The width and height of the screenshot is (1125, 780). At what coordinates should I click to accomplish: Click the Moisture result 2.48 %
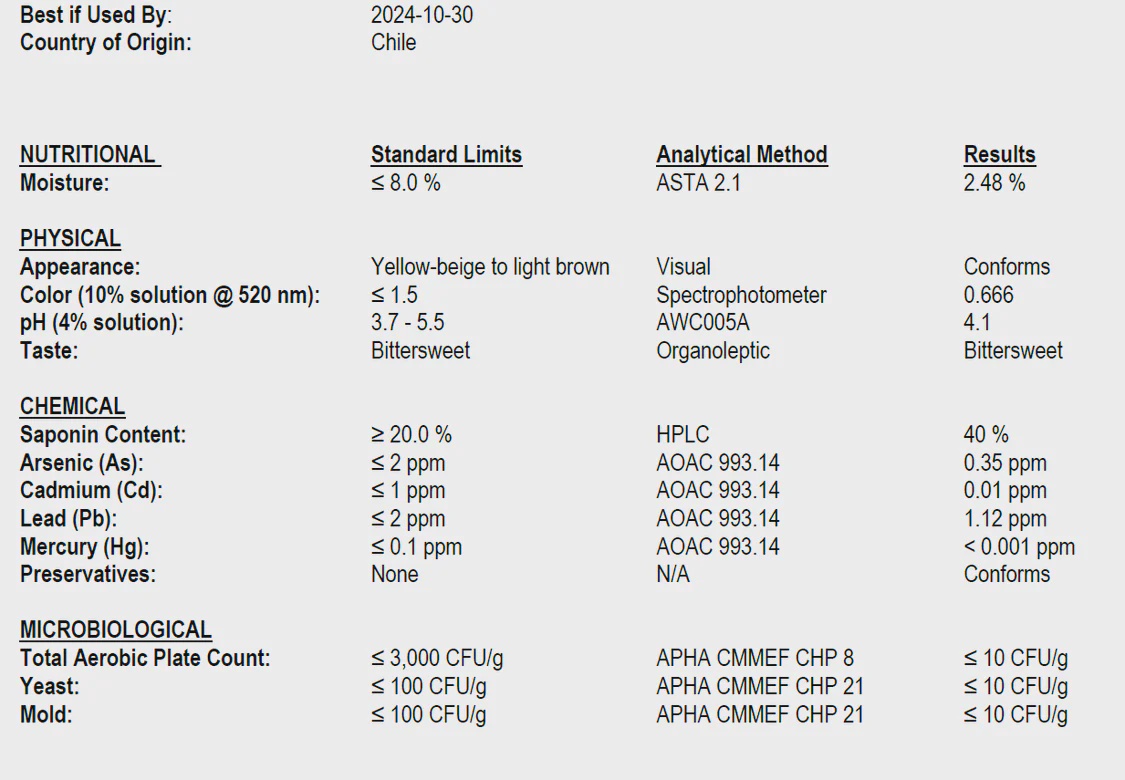[x=994, y=183]
